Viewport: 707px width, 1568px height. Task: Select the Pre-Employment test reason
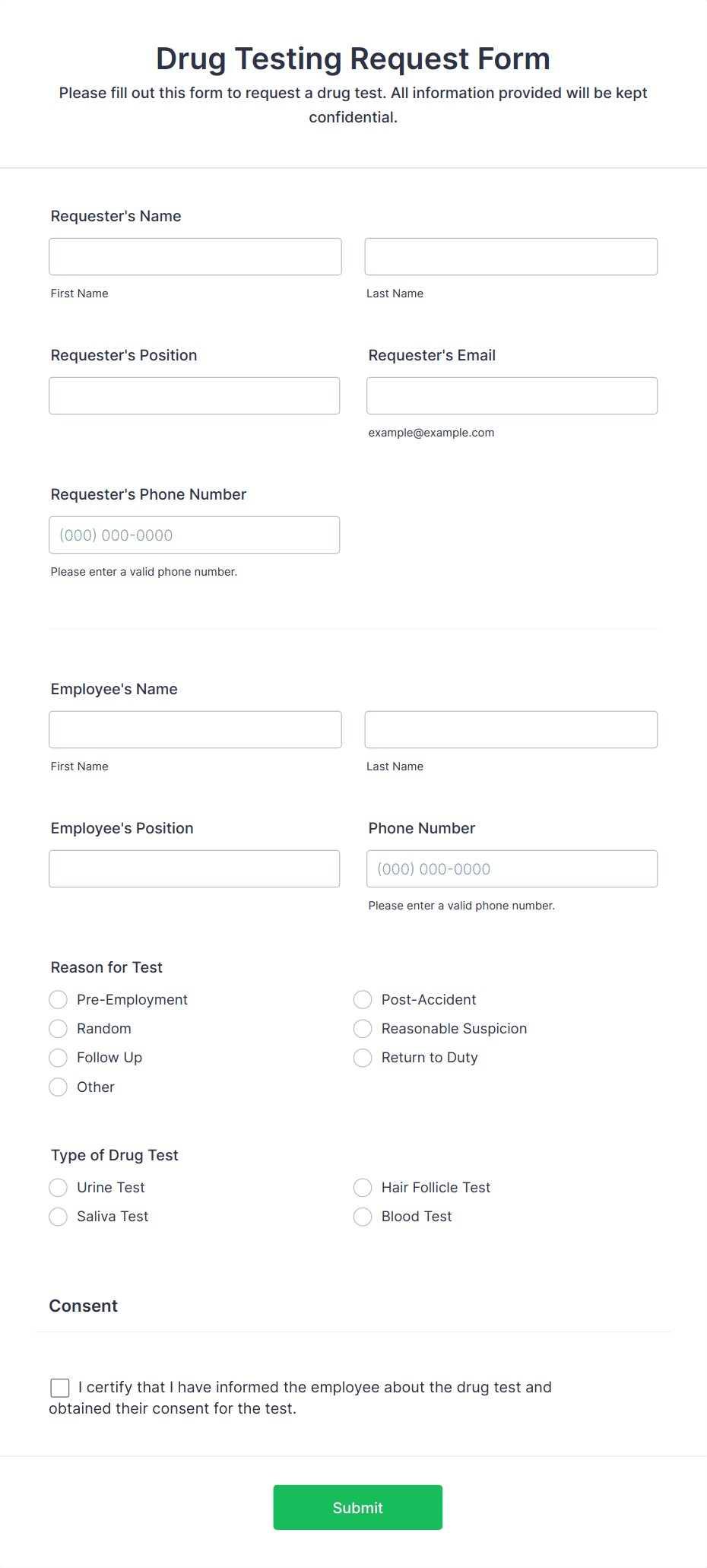58,999
